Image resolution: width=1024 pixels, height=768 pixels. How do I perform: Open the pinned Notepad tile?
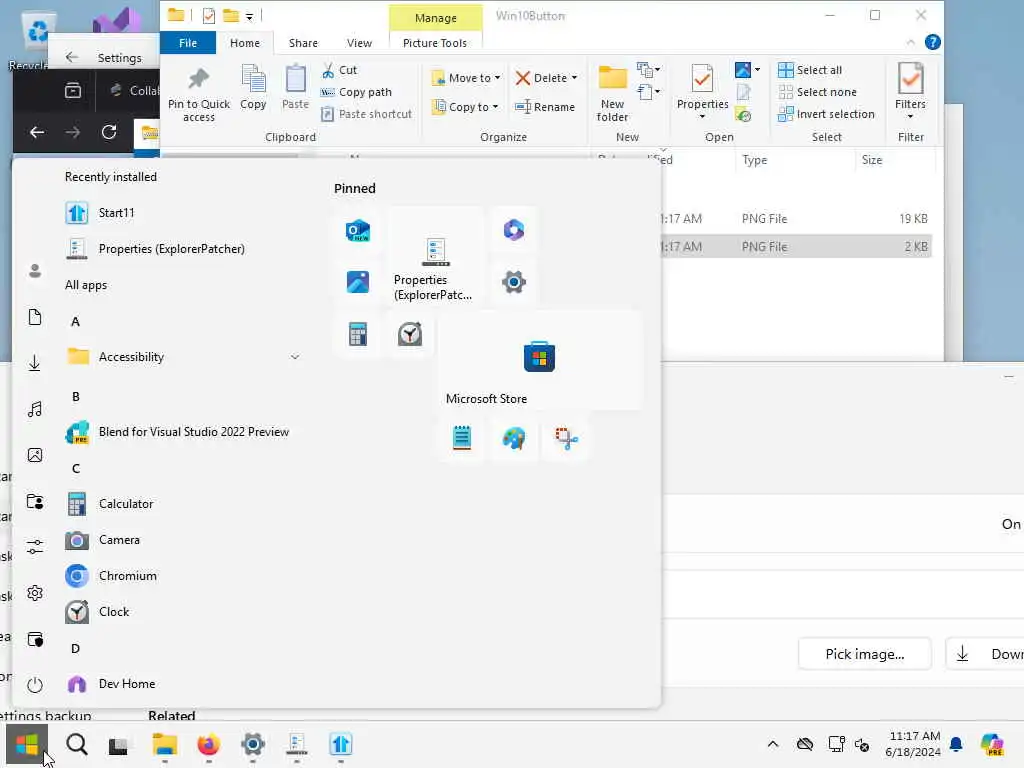coord(462,438)
